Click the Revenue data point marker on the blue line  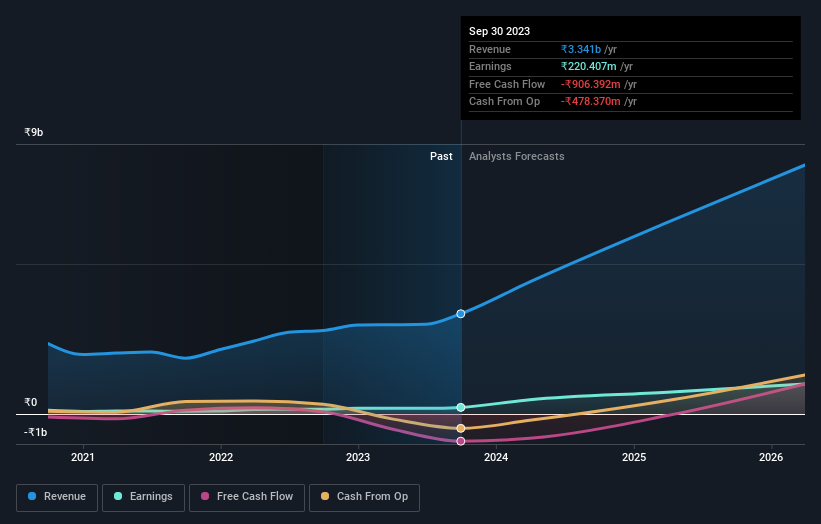tap(461, 314)
